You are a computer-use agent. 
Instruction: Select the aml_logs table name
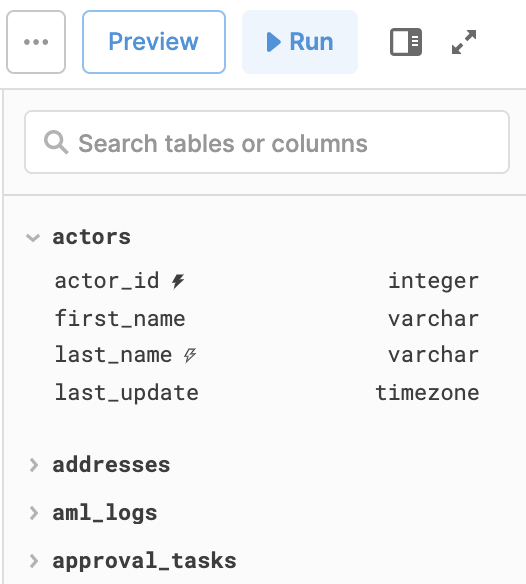click(x=105, y=513)
